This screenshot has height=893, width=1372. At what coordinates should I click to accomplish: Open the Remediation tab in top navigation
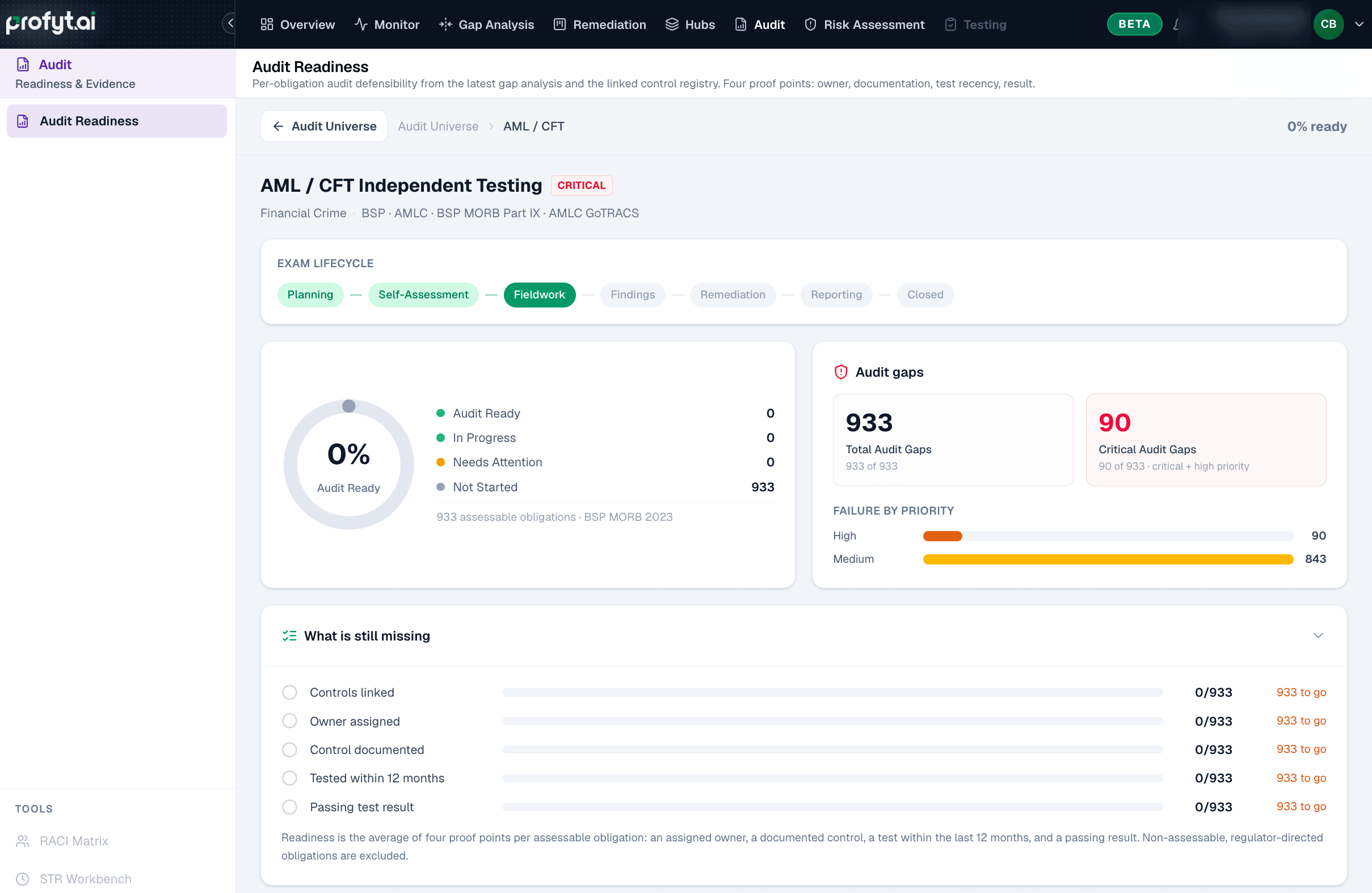pyautogui.click(x=600, y=24)
